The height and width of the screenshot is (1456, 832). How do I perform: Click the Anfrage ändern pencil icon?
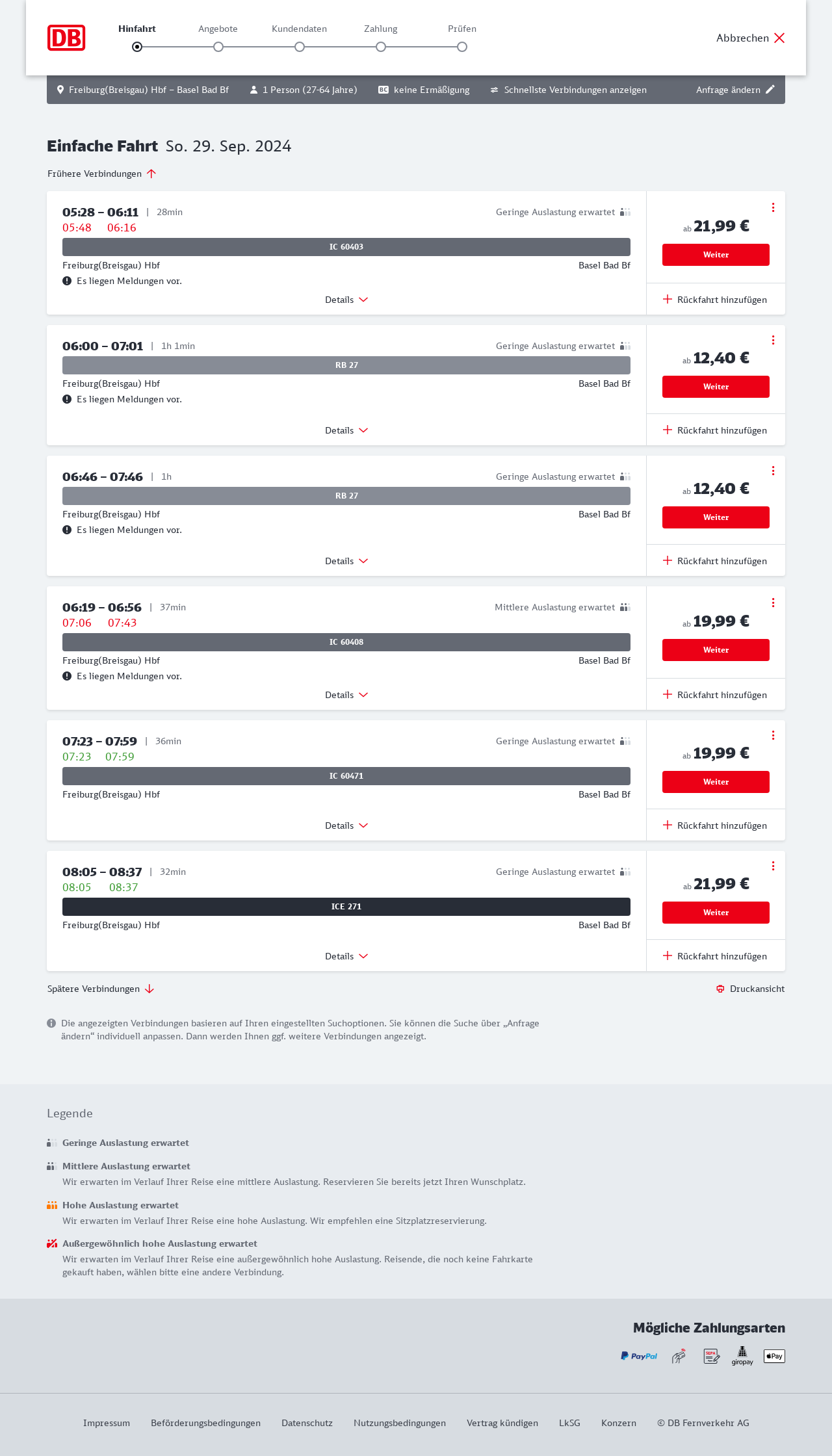click(x=770, y=90)
